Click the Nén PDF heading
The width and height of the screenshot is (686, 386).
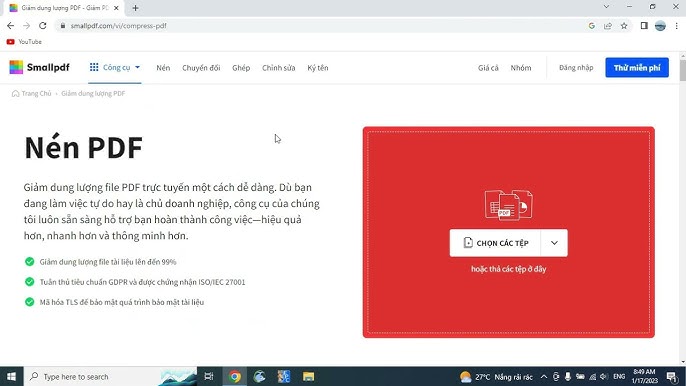coord(84,147)
